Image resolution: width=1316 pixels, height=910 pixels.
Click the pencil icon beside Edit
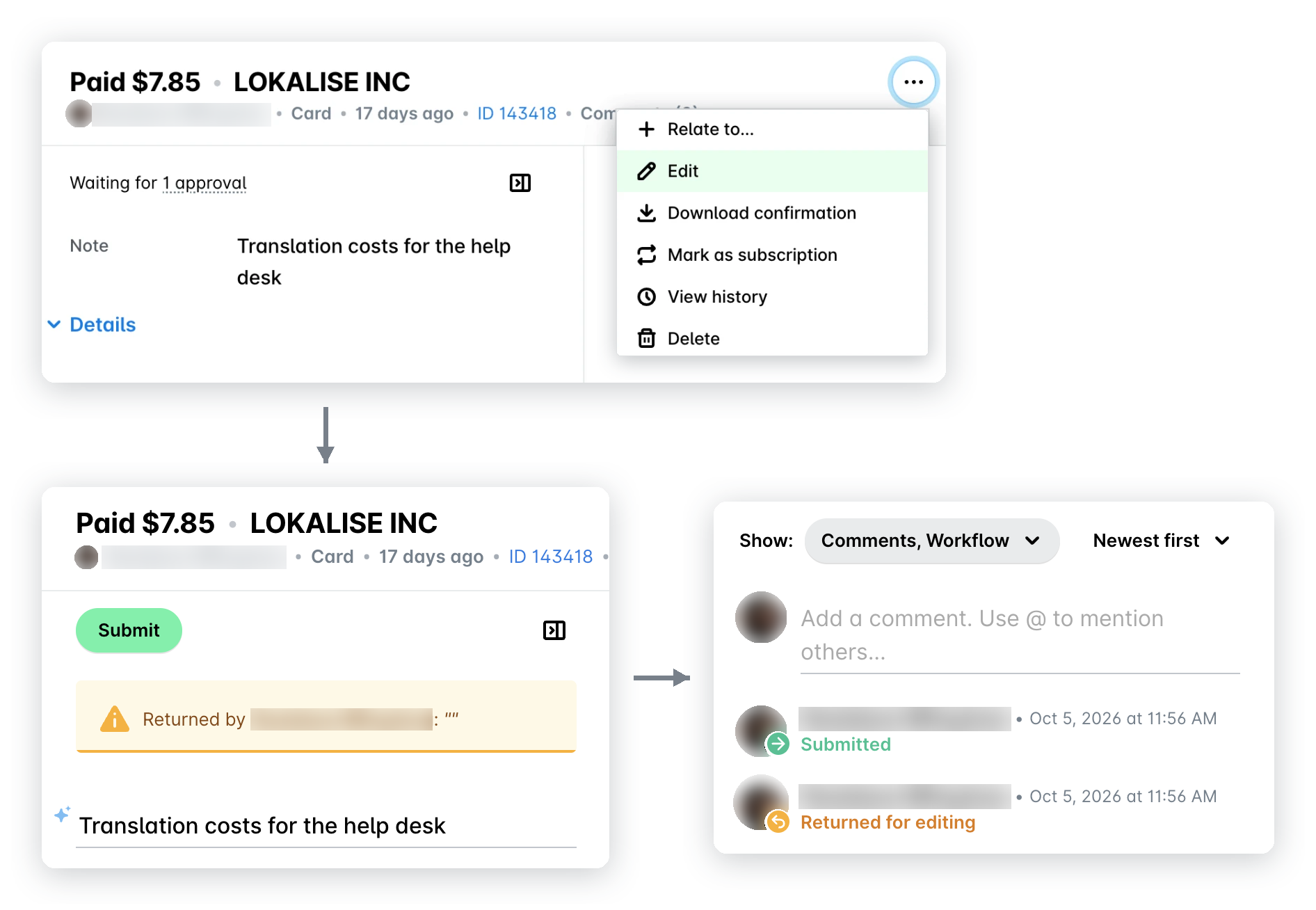click(x=646, y=171)
